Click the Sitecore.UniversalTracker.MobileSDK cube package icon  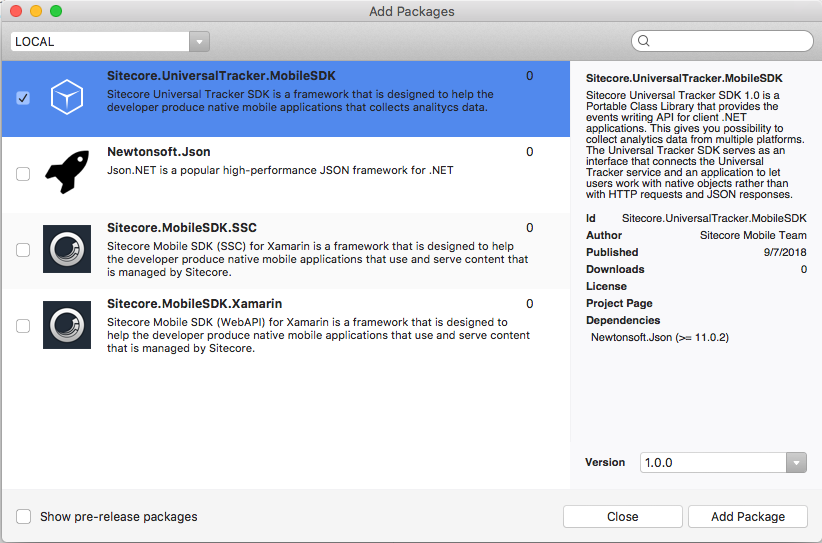point(67,97)
